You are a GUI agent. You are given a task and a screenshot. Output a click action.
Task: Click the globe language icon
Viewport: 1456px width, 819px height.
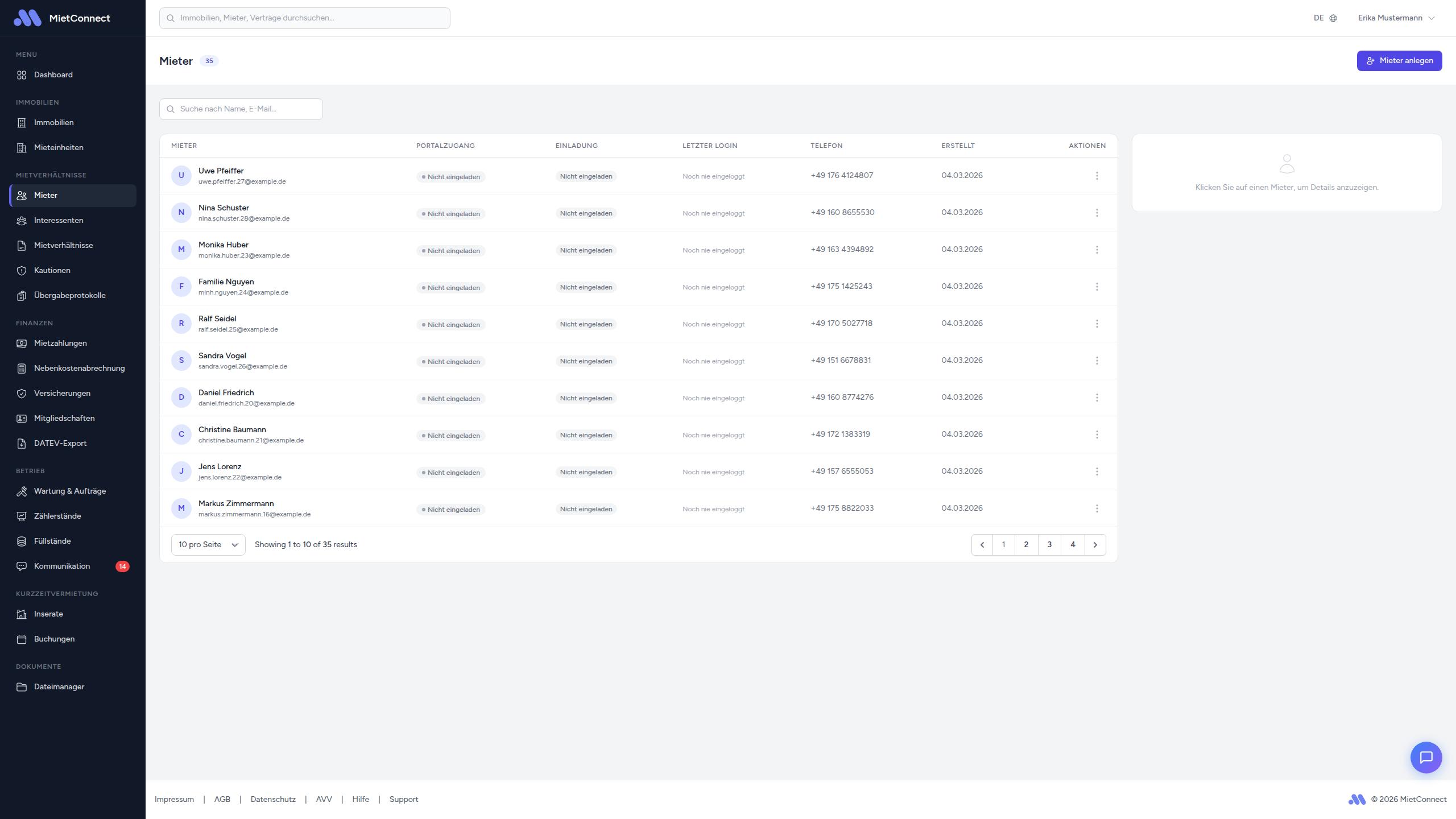point(1333,18)
